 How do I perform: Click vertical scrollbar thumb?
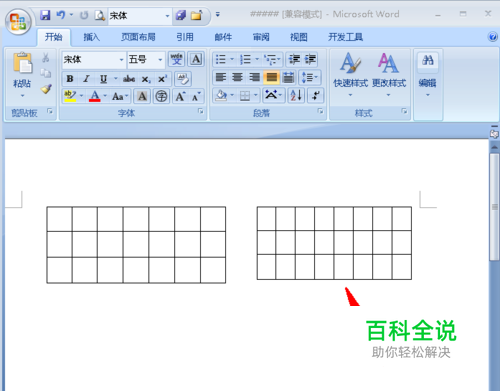(x=494, y=207)
